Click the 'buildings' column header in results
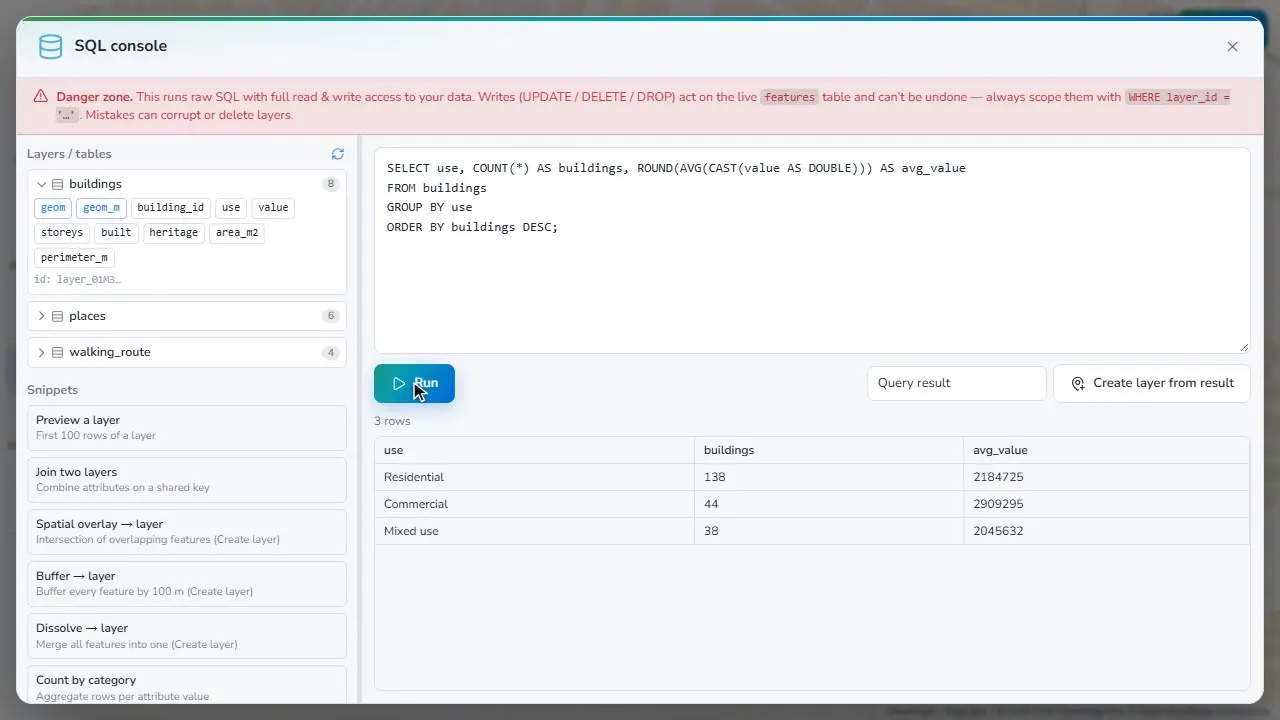1280x720 pixels. click(829, 450)
